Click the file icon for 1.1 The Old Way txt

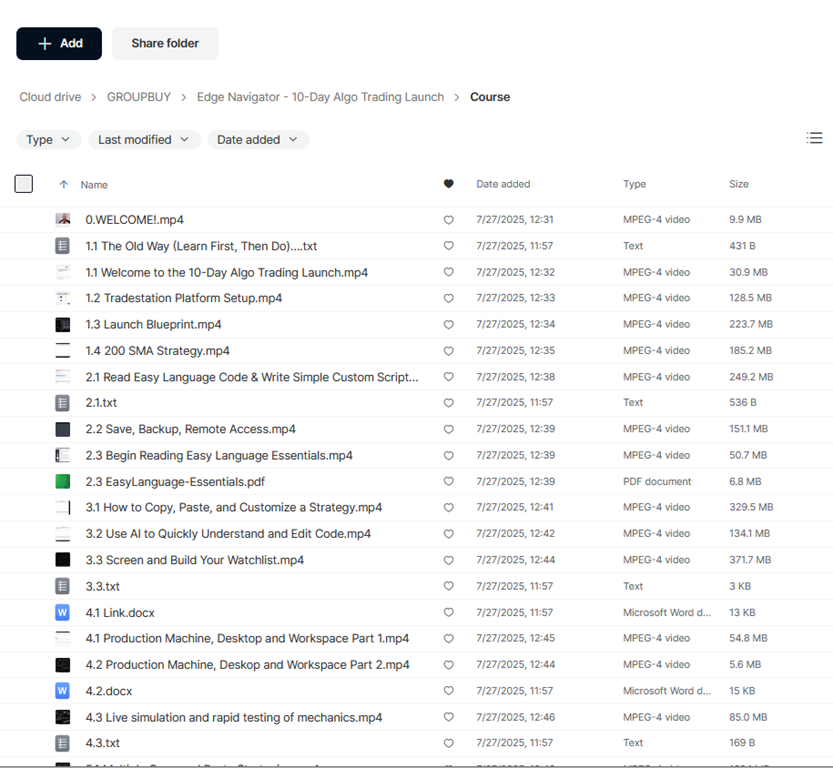click(63, 246)
